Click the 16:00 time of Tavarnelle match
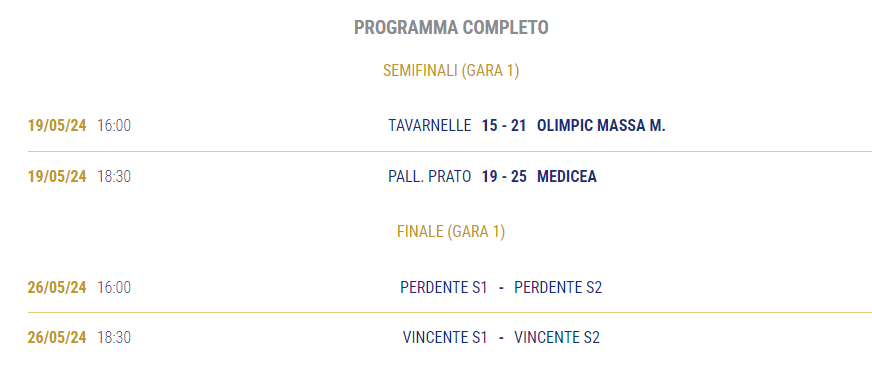 tap(114, 126)
